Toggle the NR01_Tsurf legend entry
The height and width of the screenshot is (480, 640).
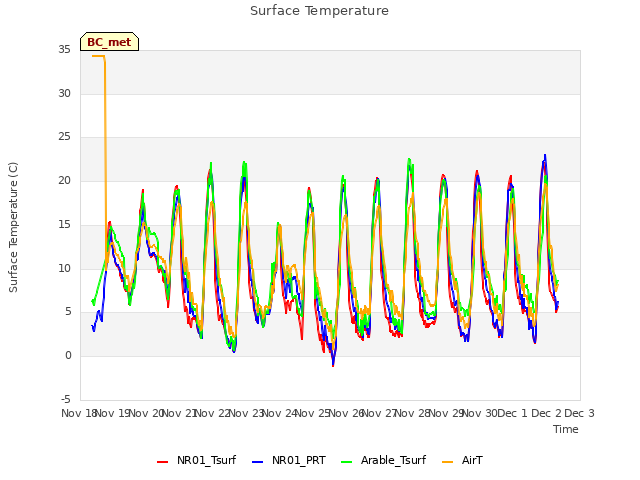pyautogui.click(x=196, y=460)
